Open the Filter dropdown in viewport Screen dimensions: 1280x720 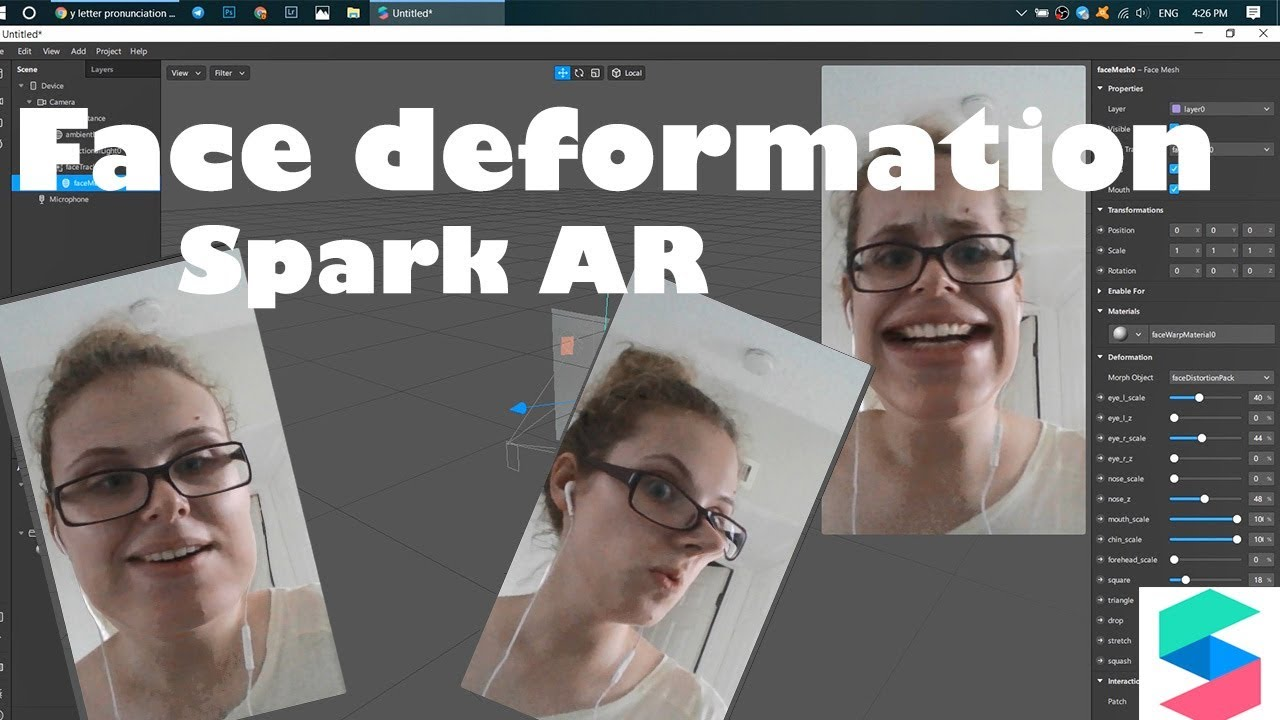click(x=229, y=73)
